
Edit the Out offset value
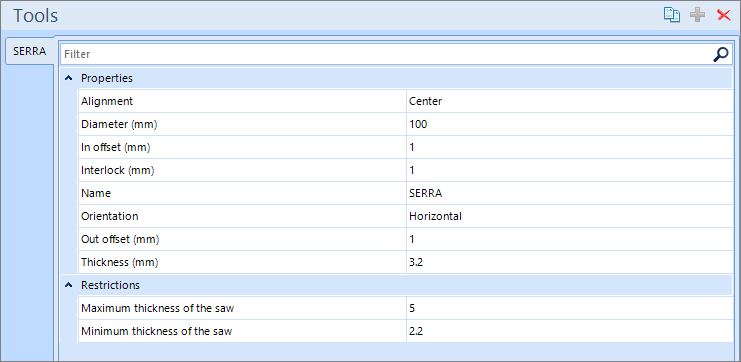[x=569, y=239]
